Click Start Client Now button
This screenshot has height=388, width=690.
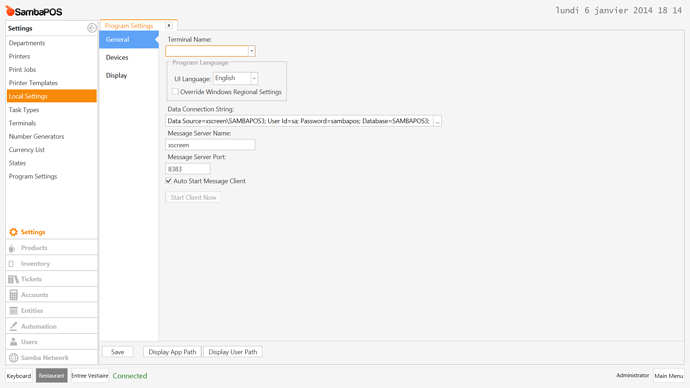tap(193, 198)
